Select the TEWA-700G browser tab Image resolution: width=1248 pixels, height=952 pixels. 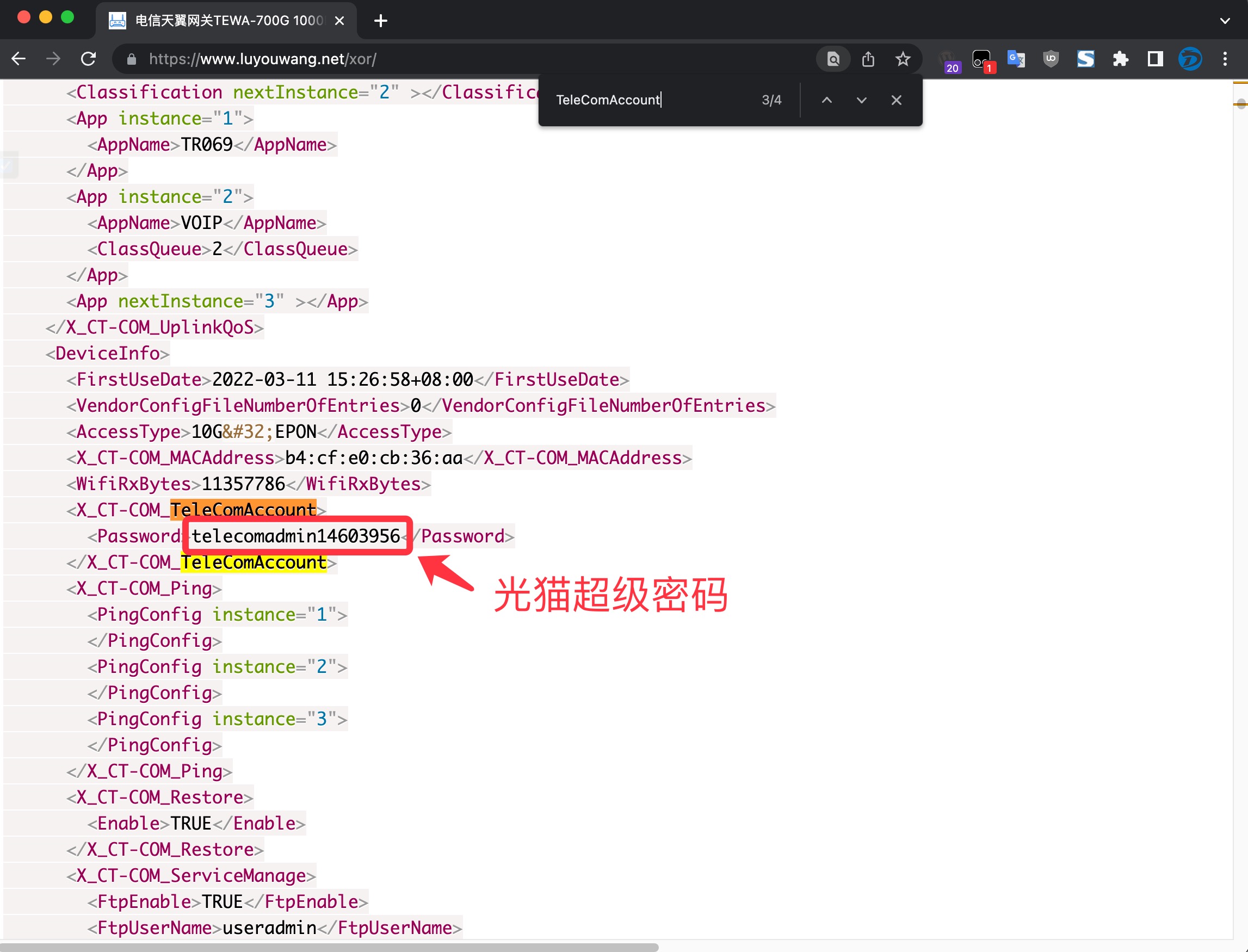tap(227, 21)
